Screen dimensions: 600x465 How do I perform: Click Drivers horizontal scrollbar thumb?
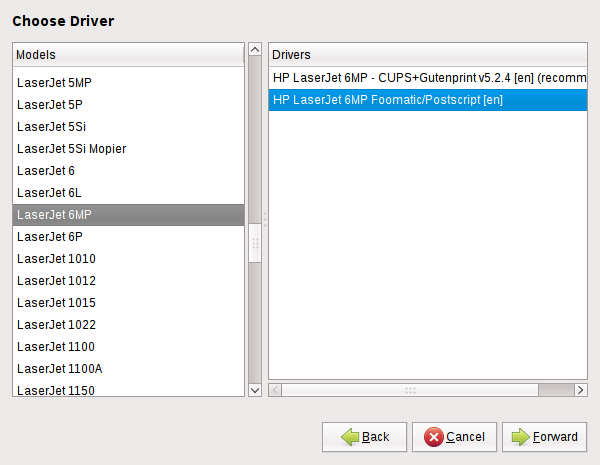click(410, 390)
